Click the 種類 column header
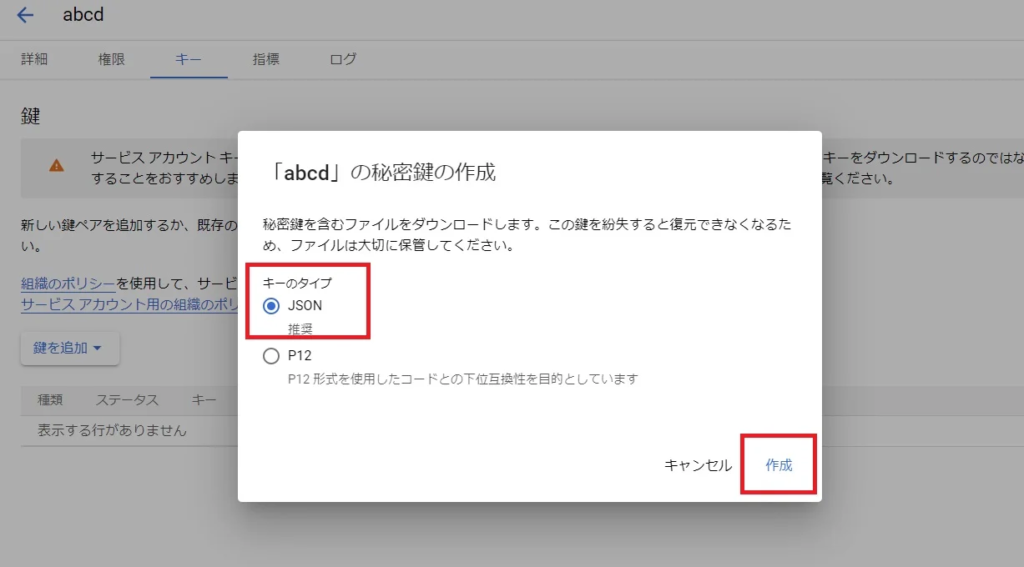The image size is (1024, 567). 50,400
